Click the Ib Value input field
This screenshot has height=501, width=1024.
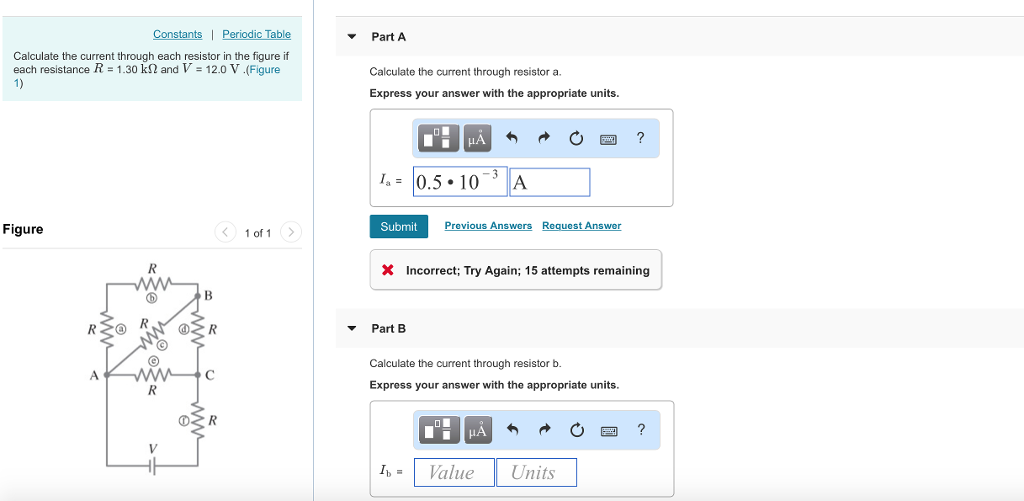point(451,473)
